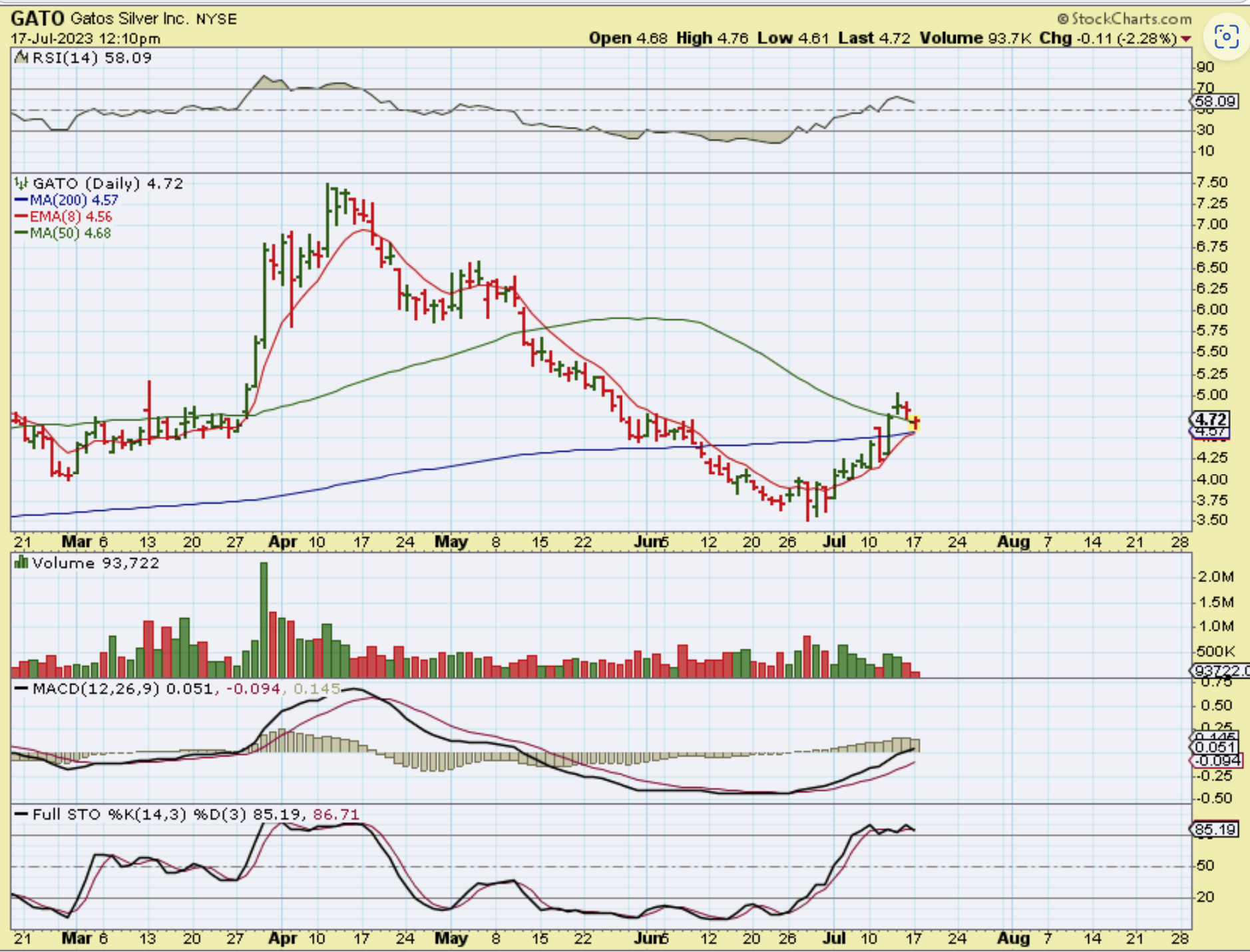This screenshot has width=1250, height=952.
Task: Click the screenshot capture icon at top right
Action: point(1226,37)
